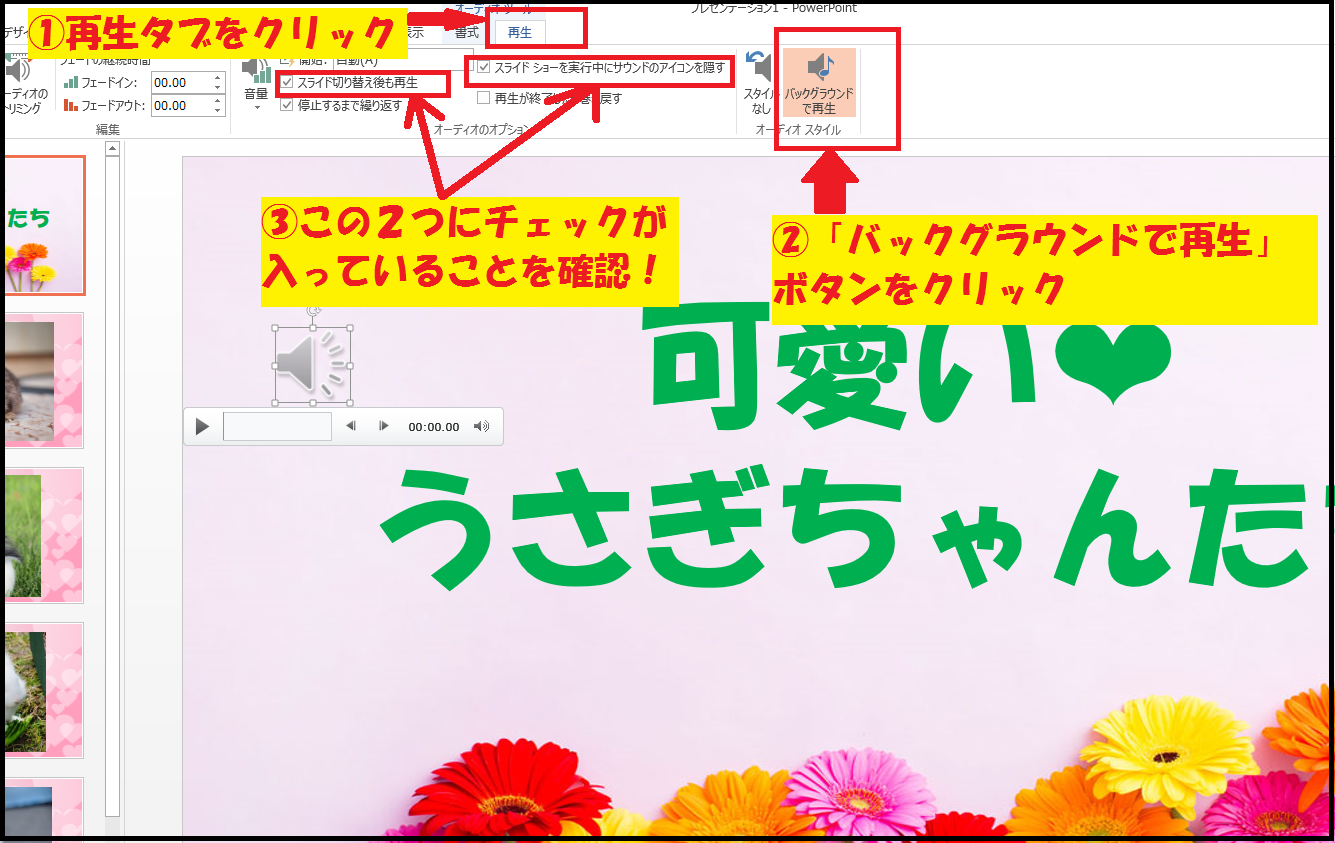This screenshot has height=843, width=1335.
Task: Click the 編集 group label
Action: 107,129
